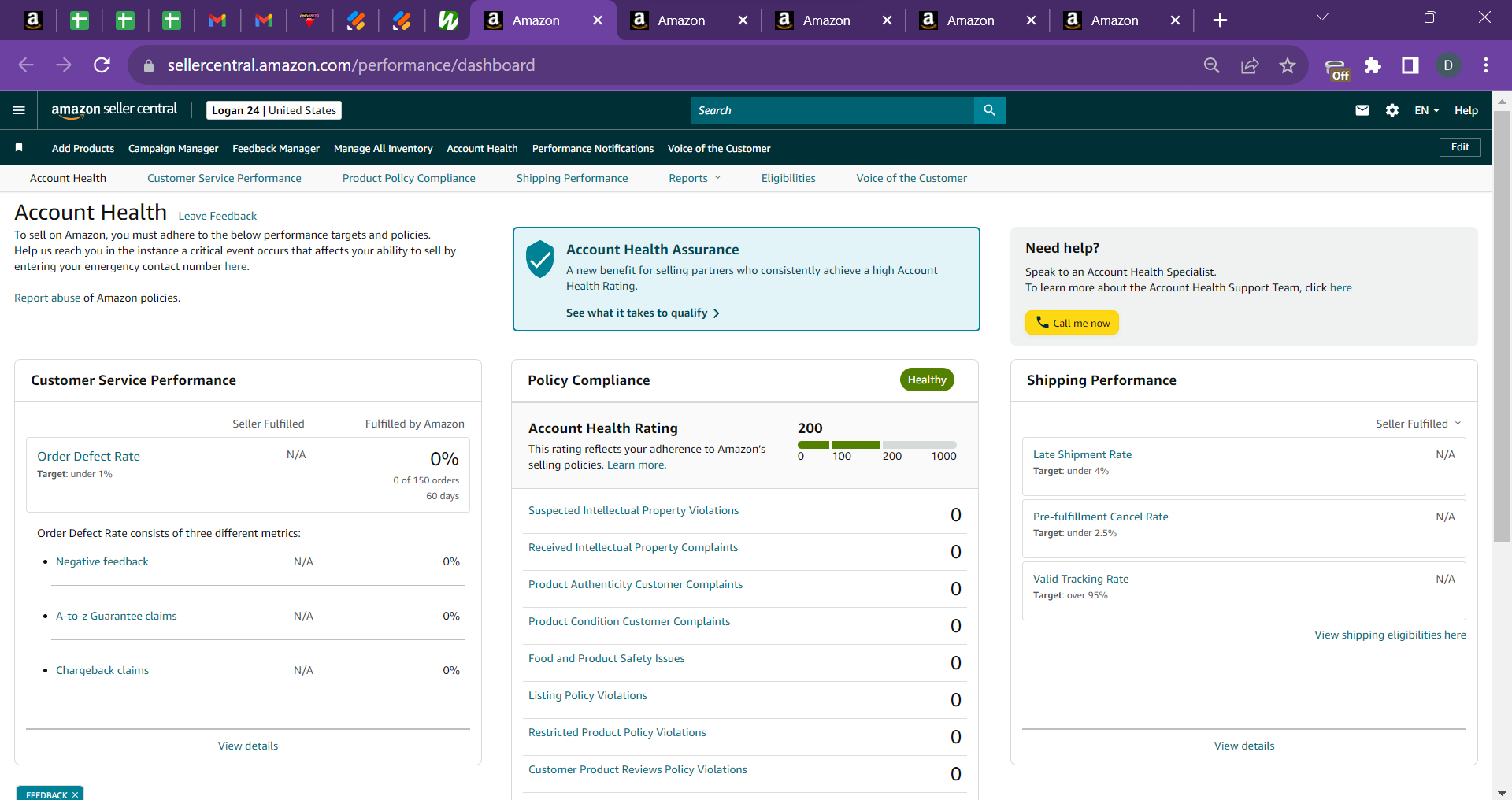Switch to the first green plus pinned tab
Viewport: 1512px width, 800px height.
click(x=80, y=20)
